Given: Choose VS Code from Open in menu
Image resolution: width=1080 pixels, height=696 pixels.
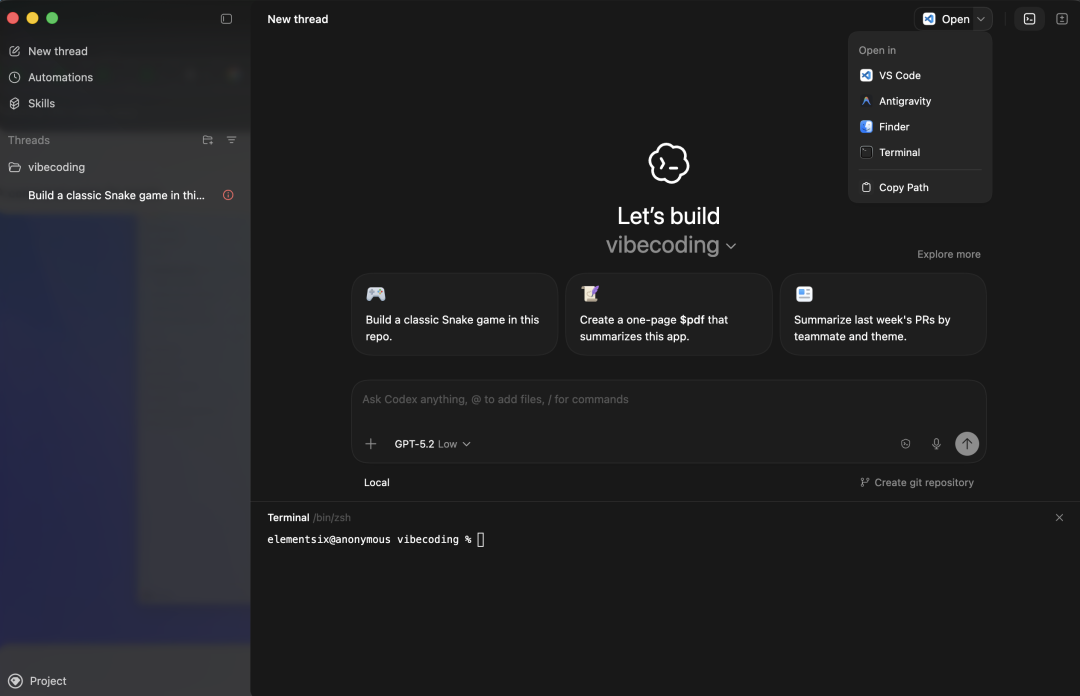Looking at the screenshot, I should pyautogui.click(x=920, y=75).
